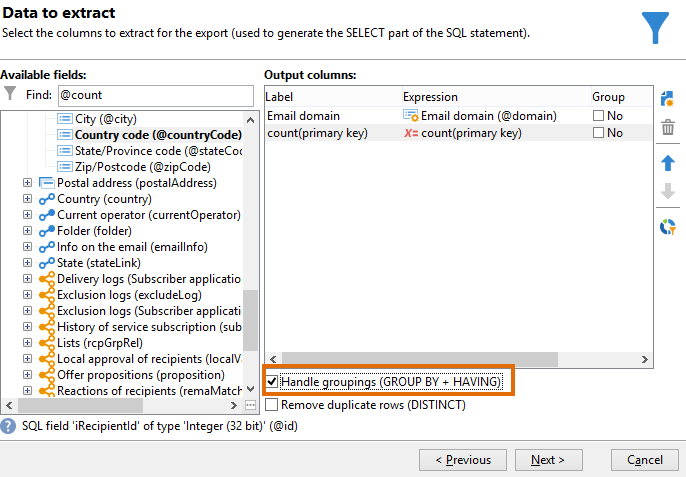This screenshot has height=477, width=686.
Task: Click the ellipsis options icon under fields tree
Action: [x=250, y=405]
